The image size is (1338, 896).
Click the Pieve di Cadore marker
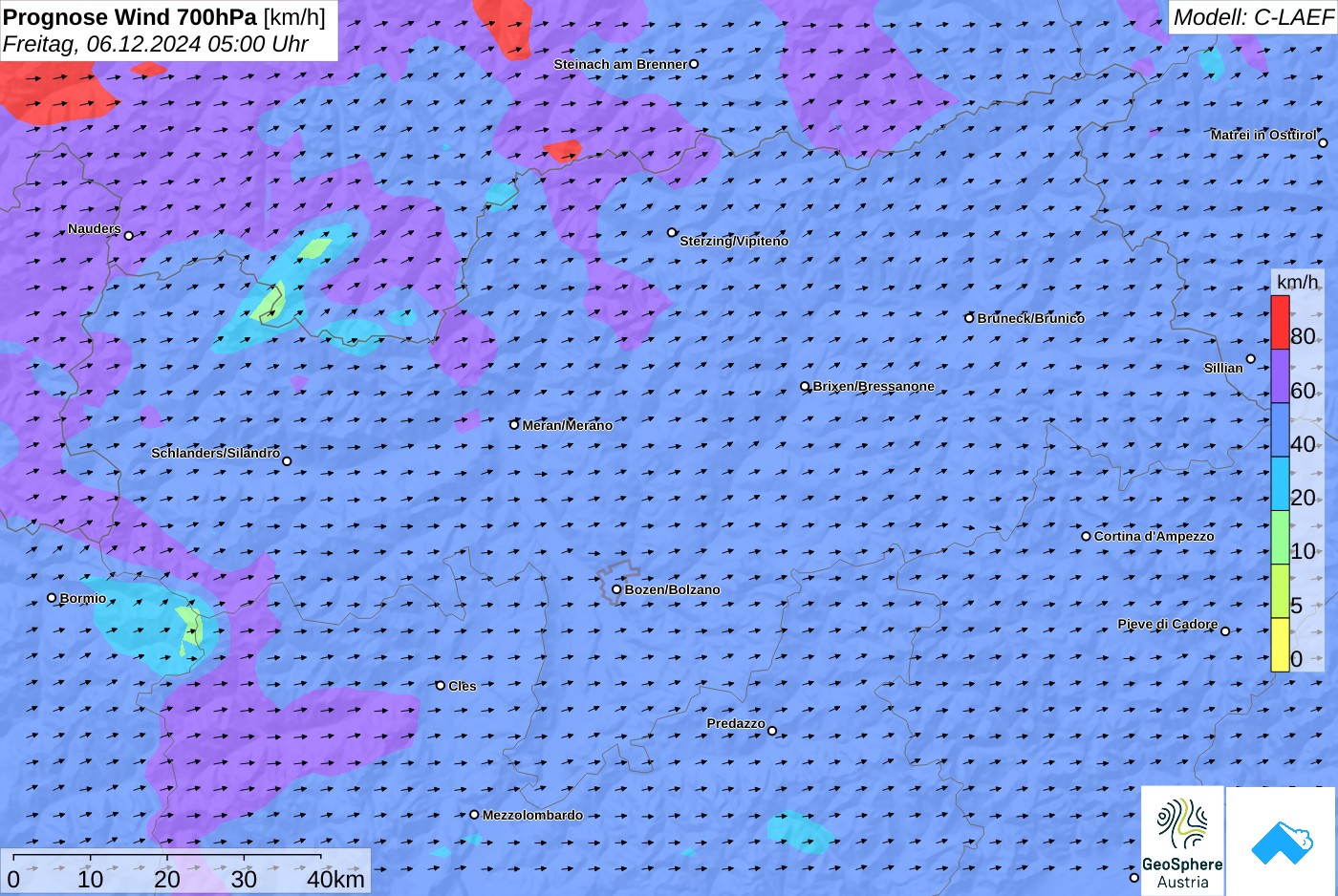tap(1225, 630)
